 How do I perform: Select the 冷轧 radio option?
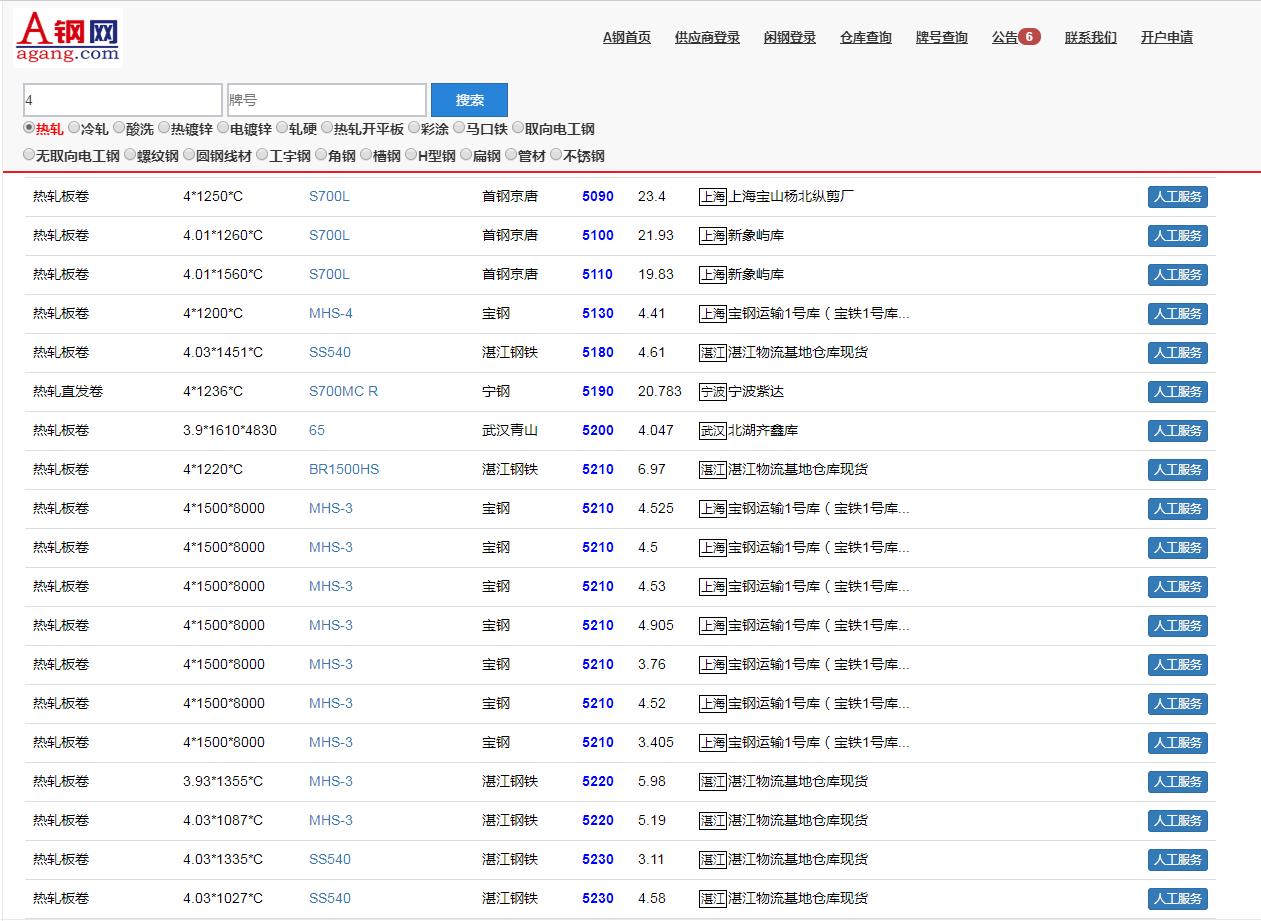74,128
